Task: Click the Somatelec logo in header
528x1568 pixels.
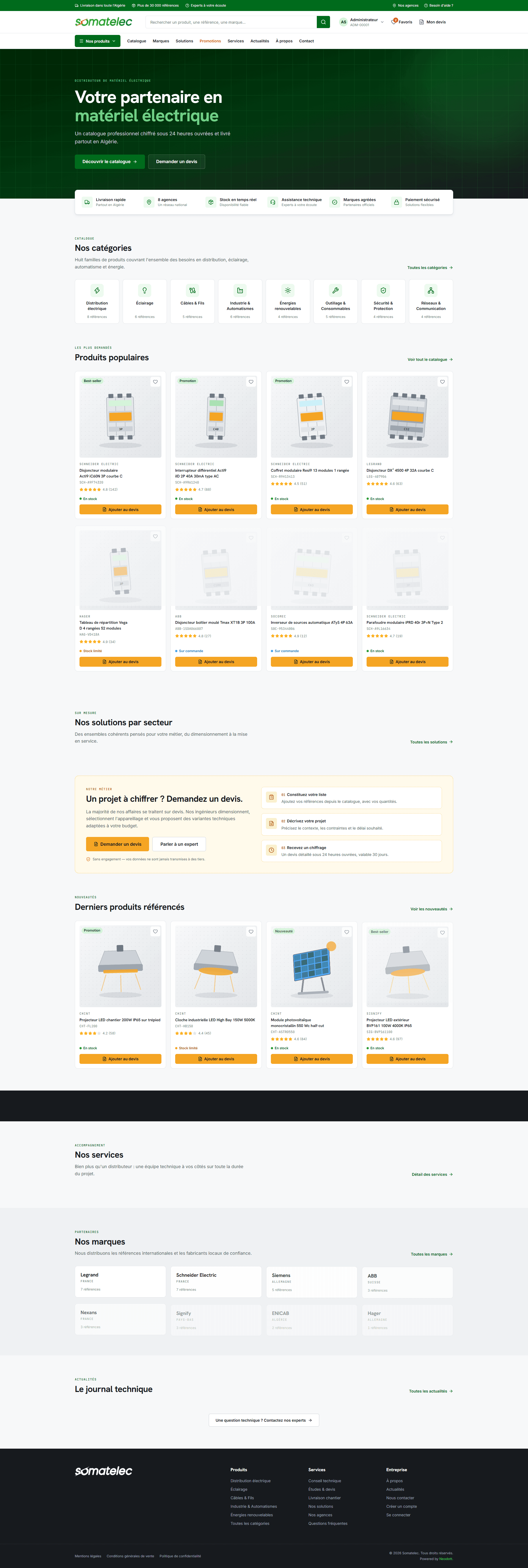Action: pyautogui.click(x=103, y=22)
